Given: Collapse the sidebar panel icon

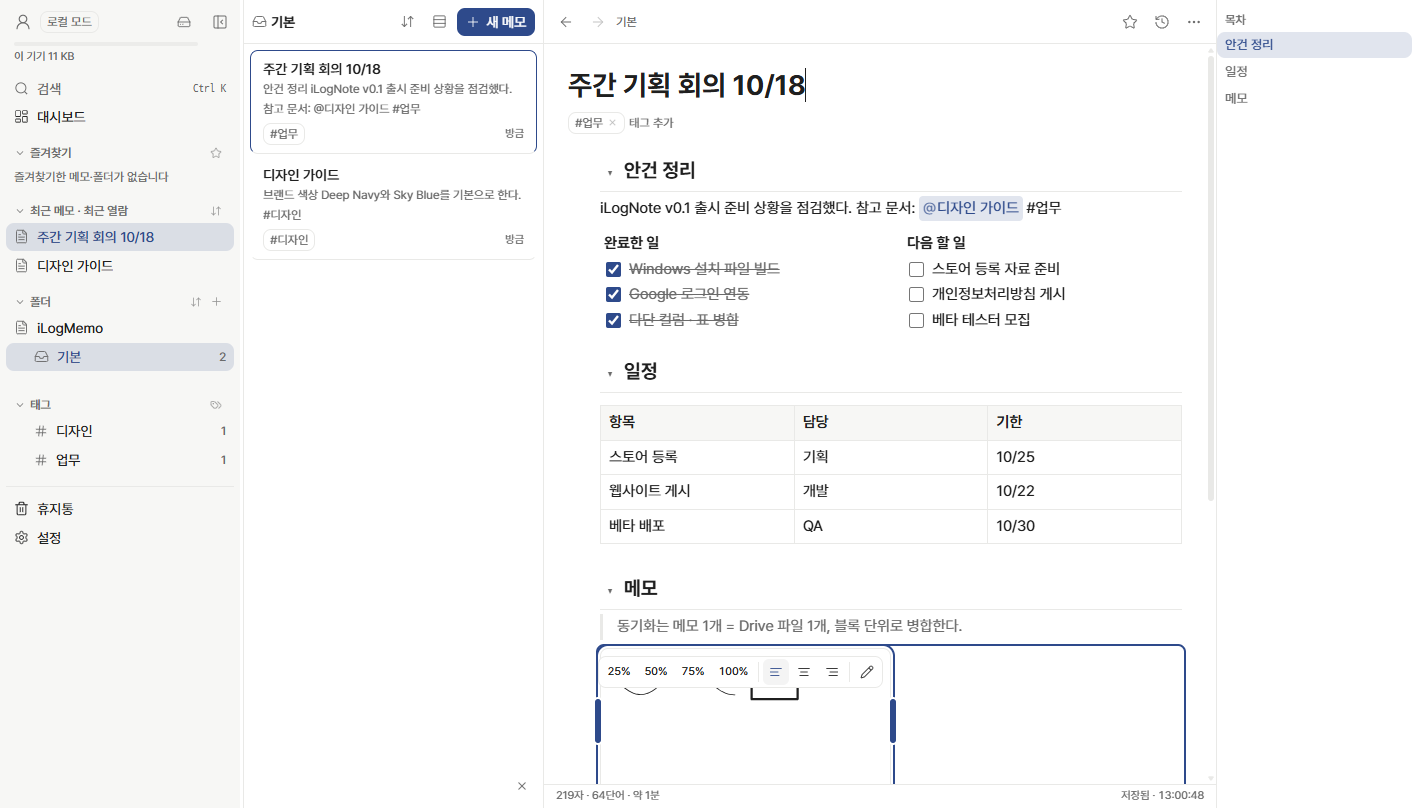Looking at the screenshot, I should [x=220, y=21].
